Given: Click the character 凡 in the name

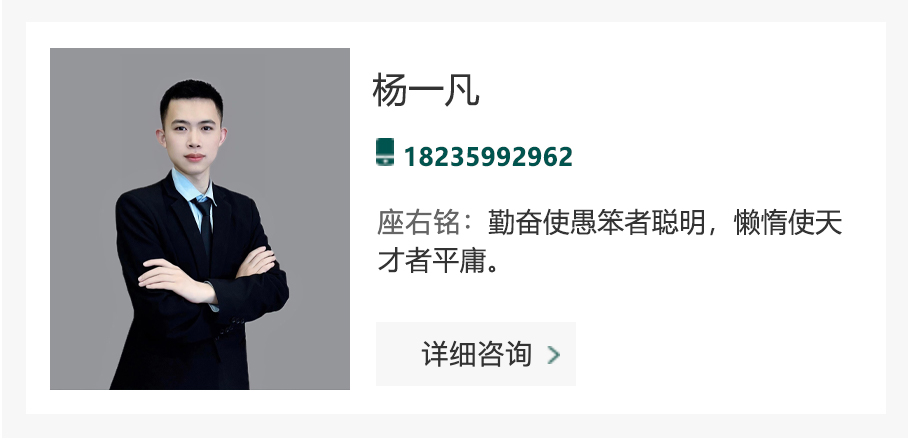Looking at the screenshot, I should (x=462, y=90).
